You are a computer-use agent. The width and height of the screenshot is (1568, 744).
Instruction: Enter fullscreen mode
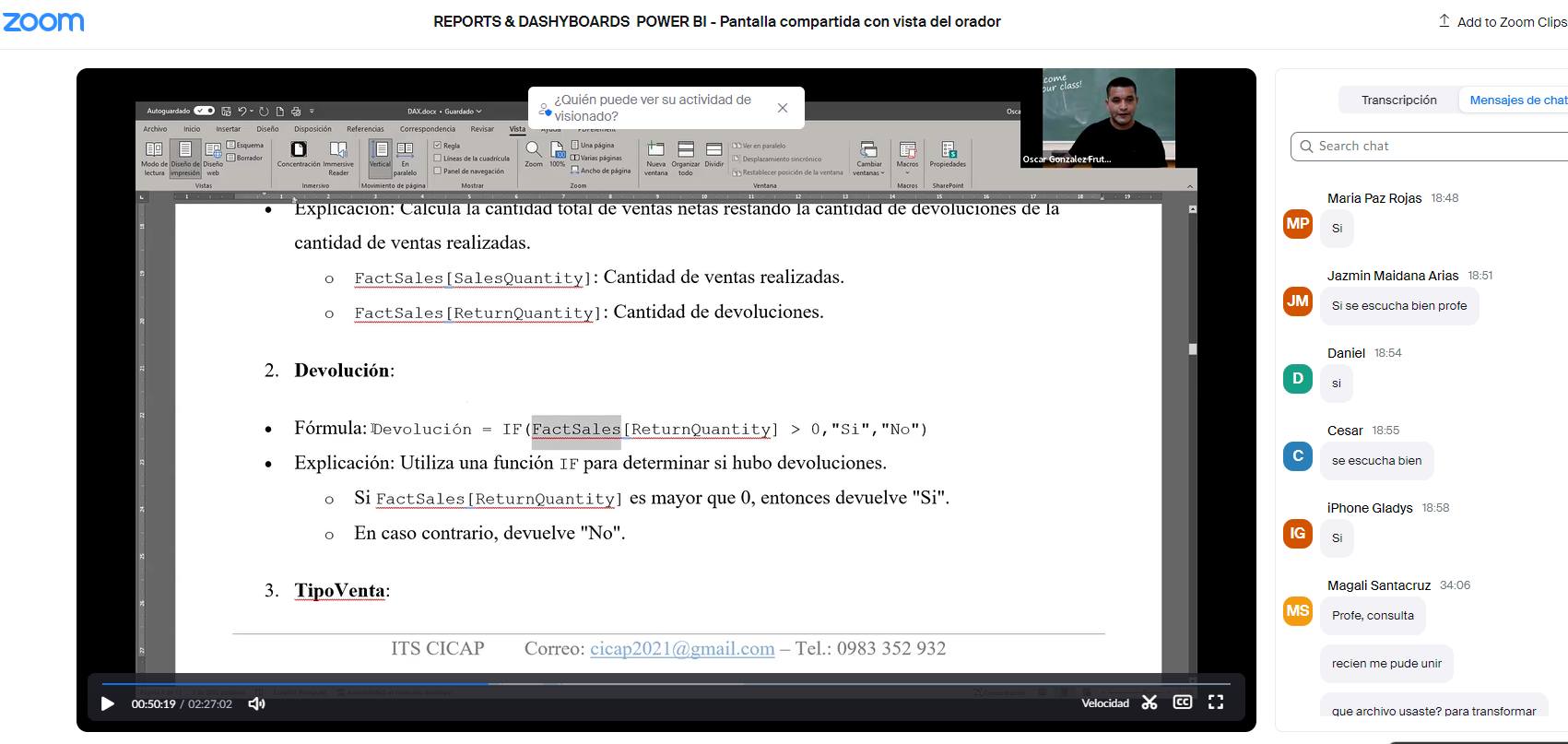pyautogui.click(x=1216, y=703)
